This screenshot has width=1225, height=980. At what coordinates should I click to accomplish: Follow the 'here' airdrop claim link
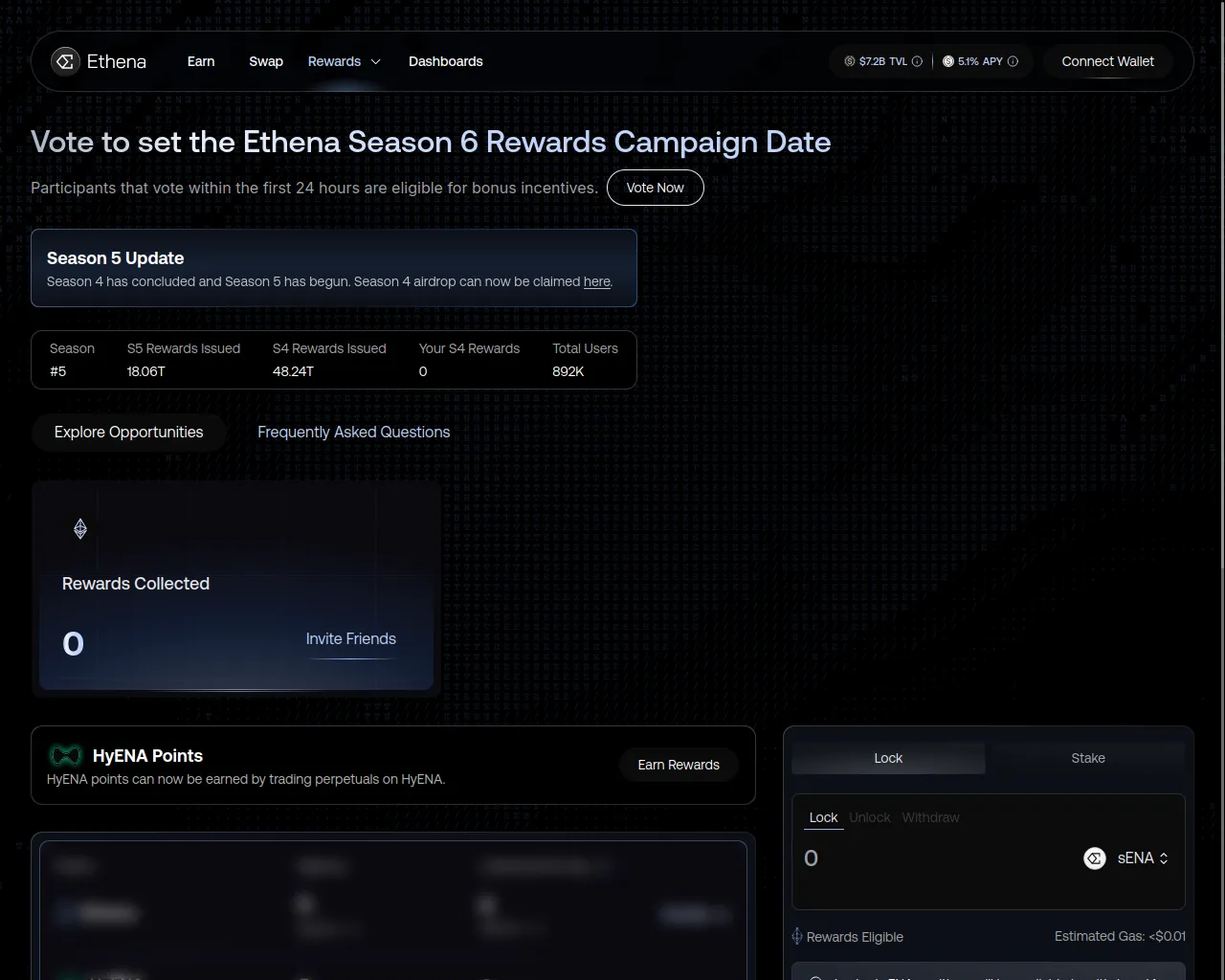coord(597,281)
